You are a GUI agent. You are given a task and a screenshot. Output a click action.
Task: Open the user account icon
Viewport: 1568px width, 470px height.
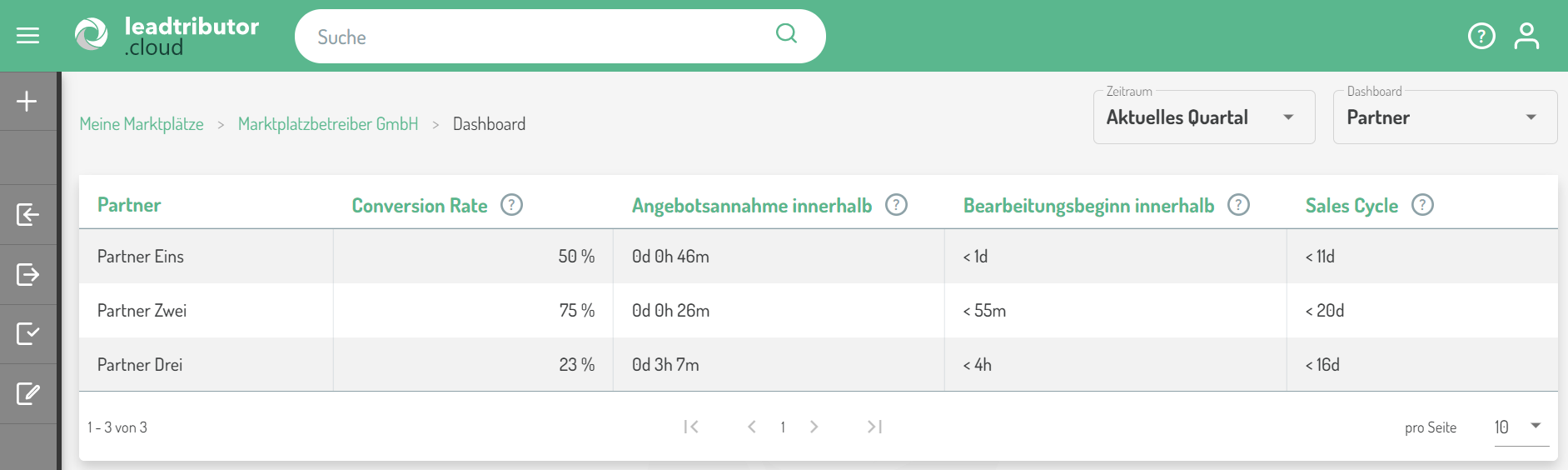[1526, 36]
